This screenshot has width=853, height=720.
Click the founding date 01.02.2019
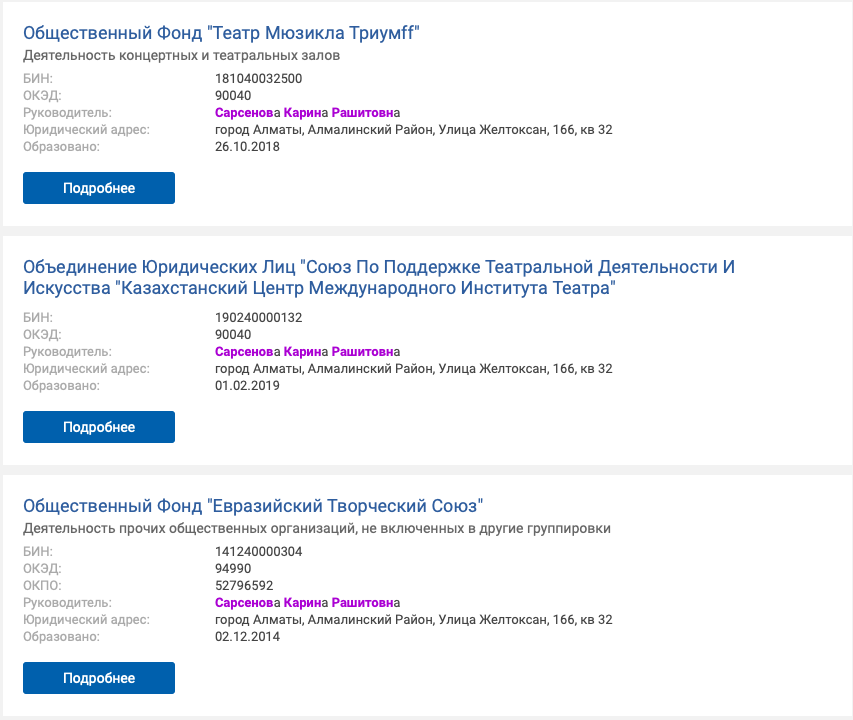pyautogui.click(x=247, y=386)
